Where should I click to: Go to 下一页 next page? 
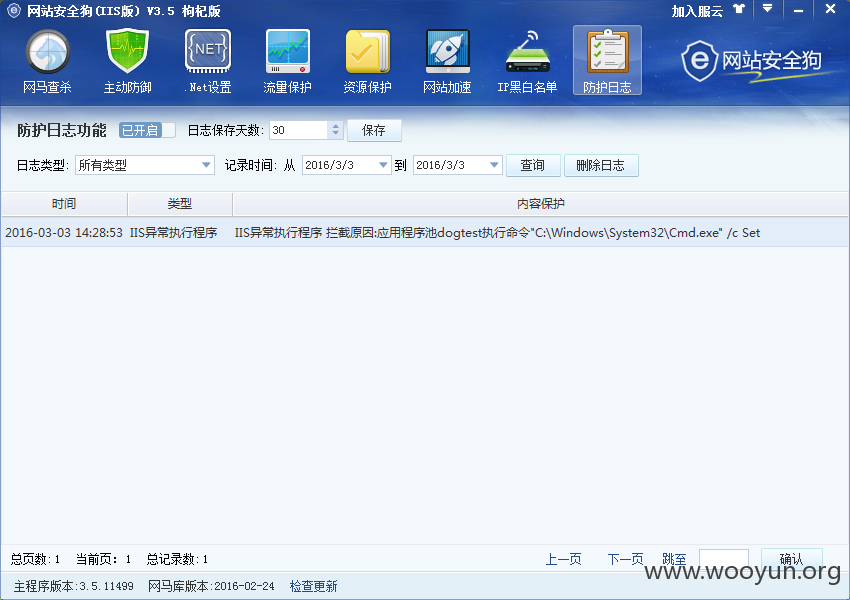(x=625, y=559)
